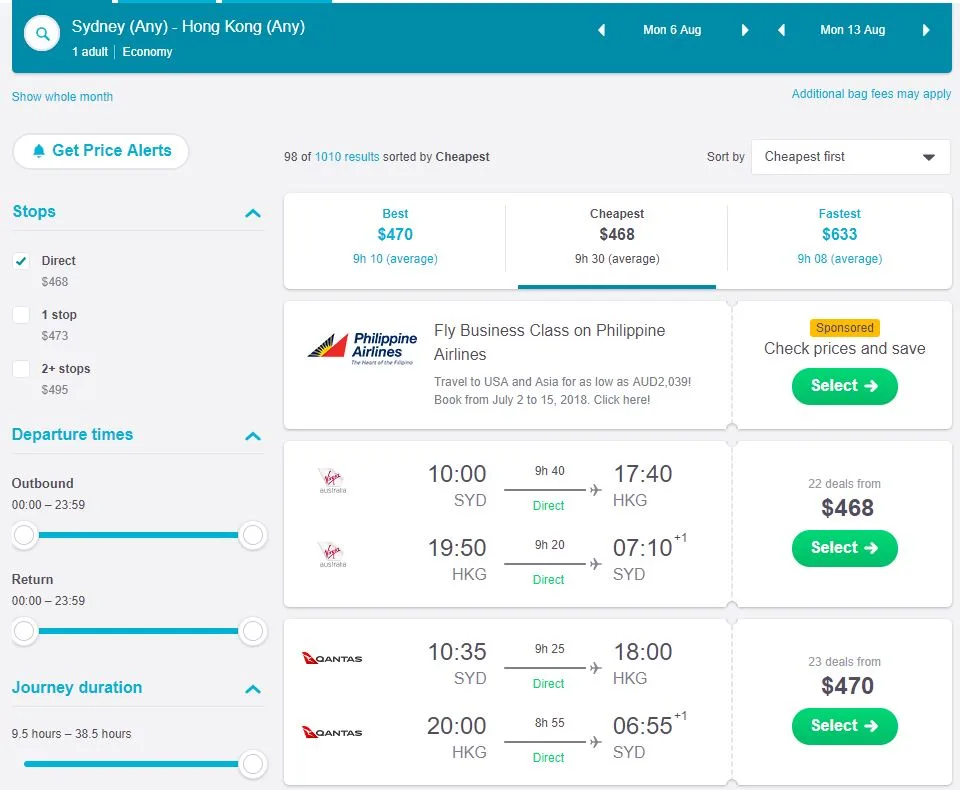Go to previous departure date arrow
The height and width of the screenshot is (790, 960).
tap(602, 30)
